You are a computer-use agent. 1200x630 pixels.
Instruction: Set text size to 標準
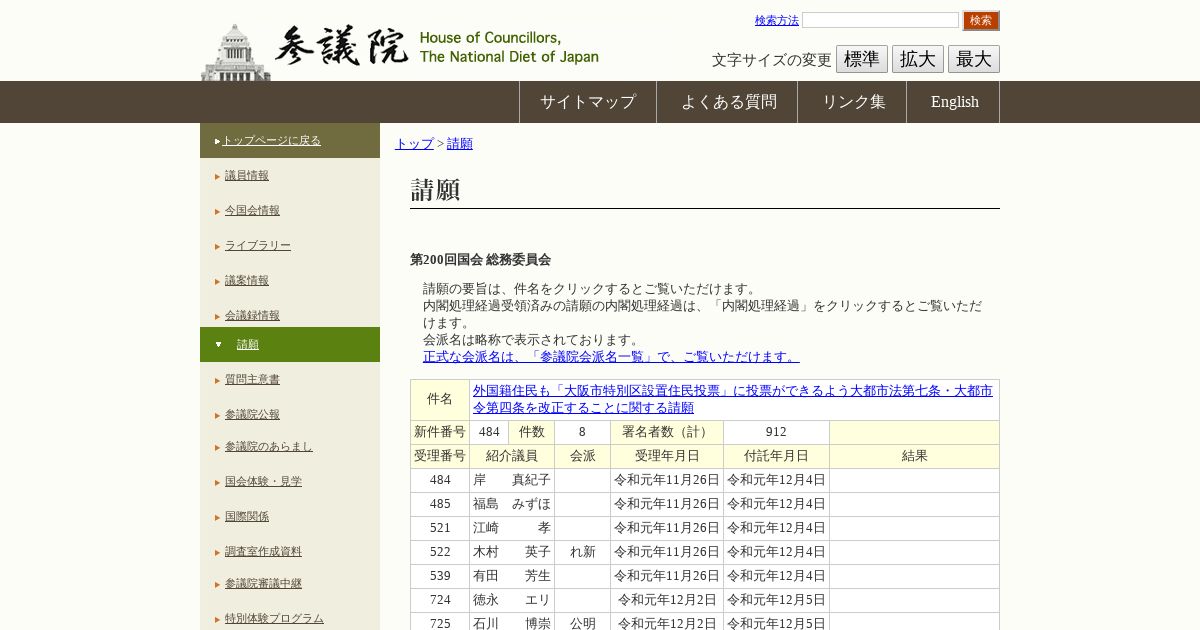861,59
